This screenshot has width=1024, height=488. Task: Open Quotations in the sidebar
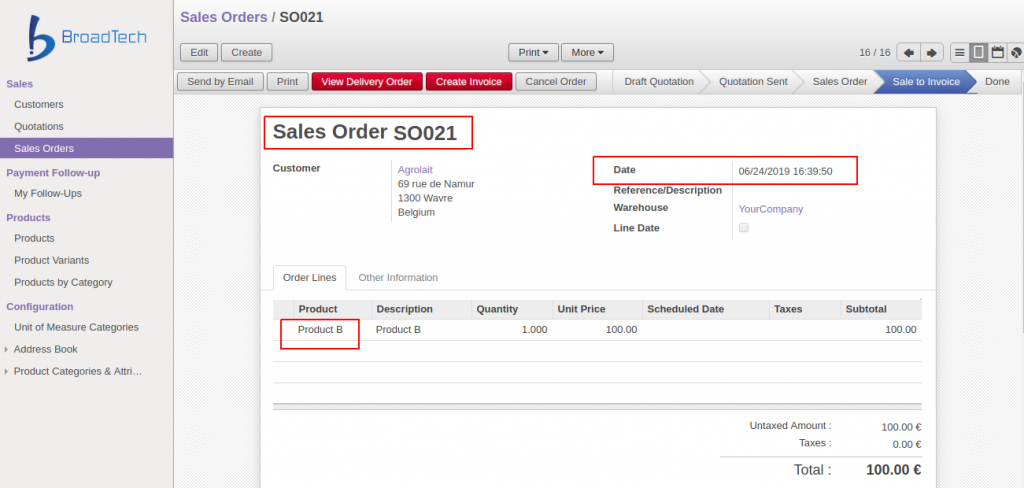39,126
